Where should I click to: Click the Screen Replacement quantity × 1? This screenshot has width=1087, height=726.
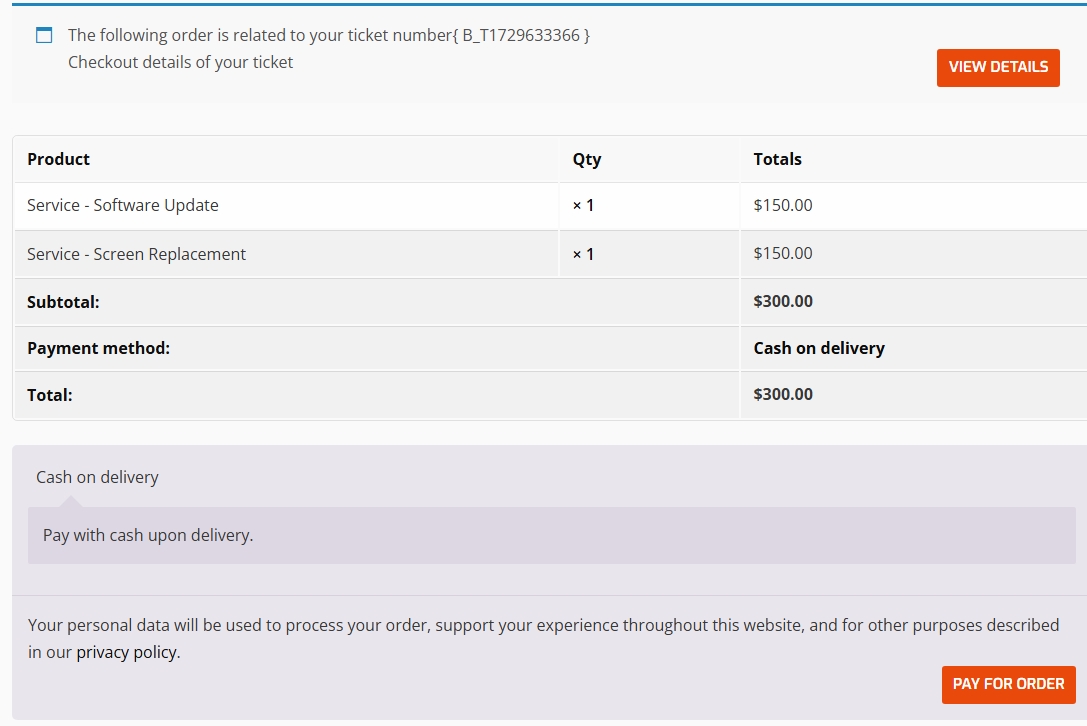coord(583,254)
